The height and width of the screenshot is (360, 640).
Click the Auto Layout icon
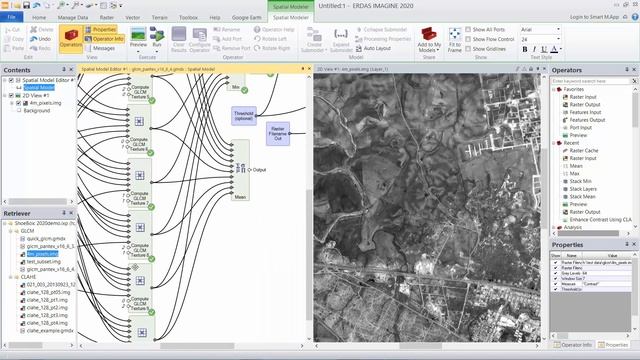point(373,48)
